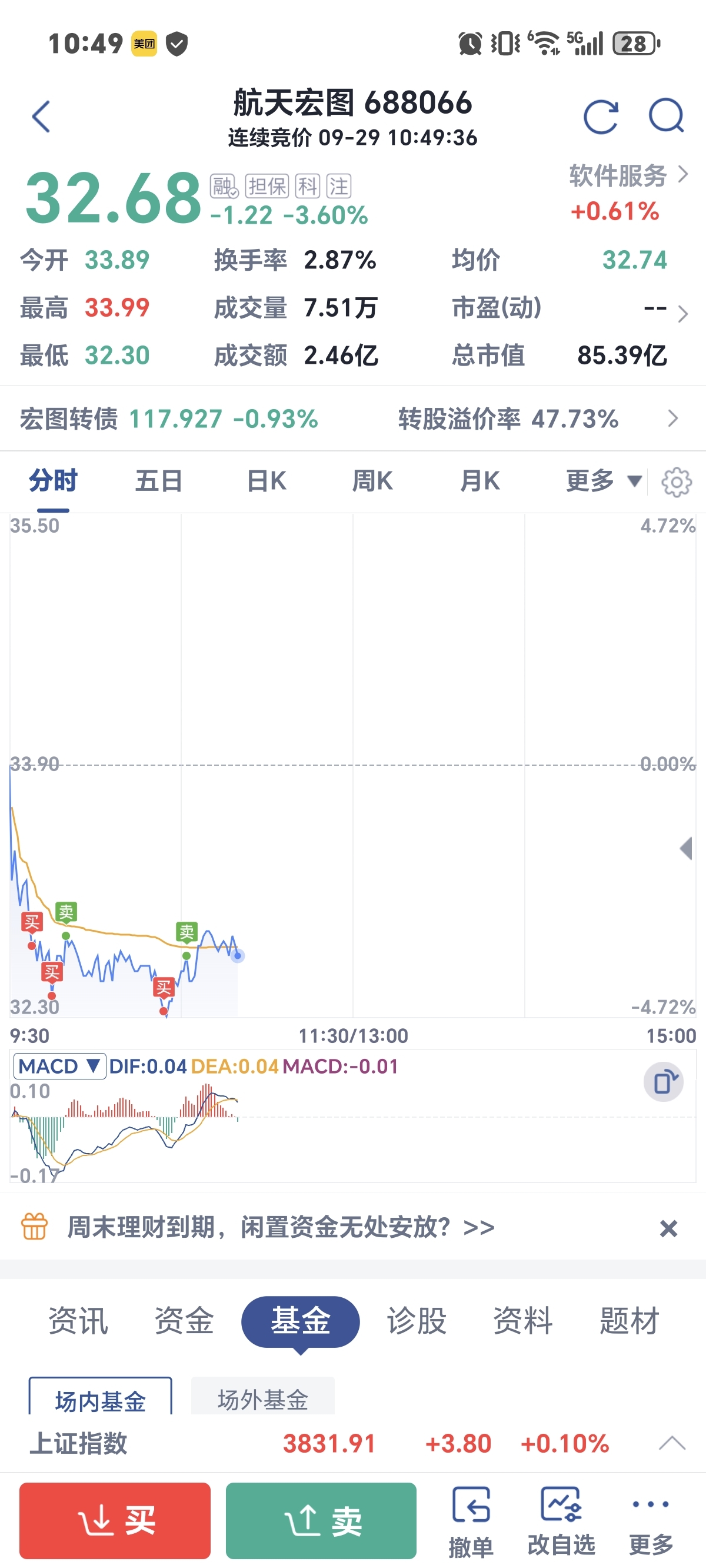Expand the 更多 chart period dropdown

(x=604, y=481)
